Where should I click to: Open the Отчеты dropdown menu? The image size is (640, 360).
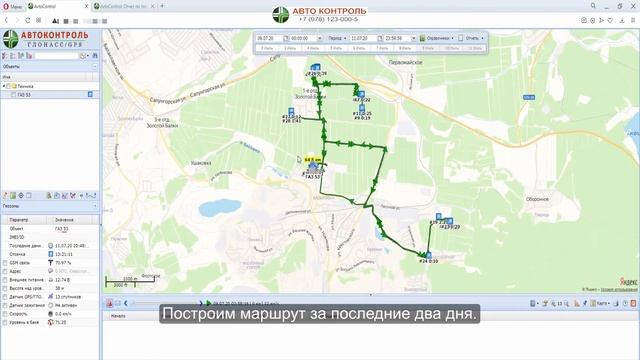point(471,38)
